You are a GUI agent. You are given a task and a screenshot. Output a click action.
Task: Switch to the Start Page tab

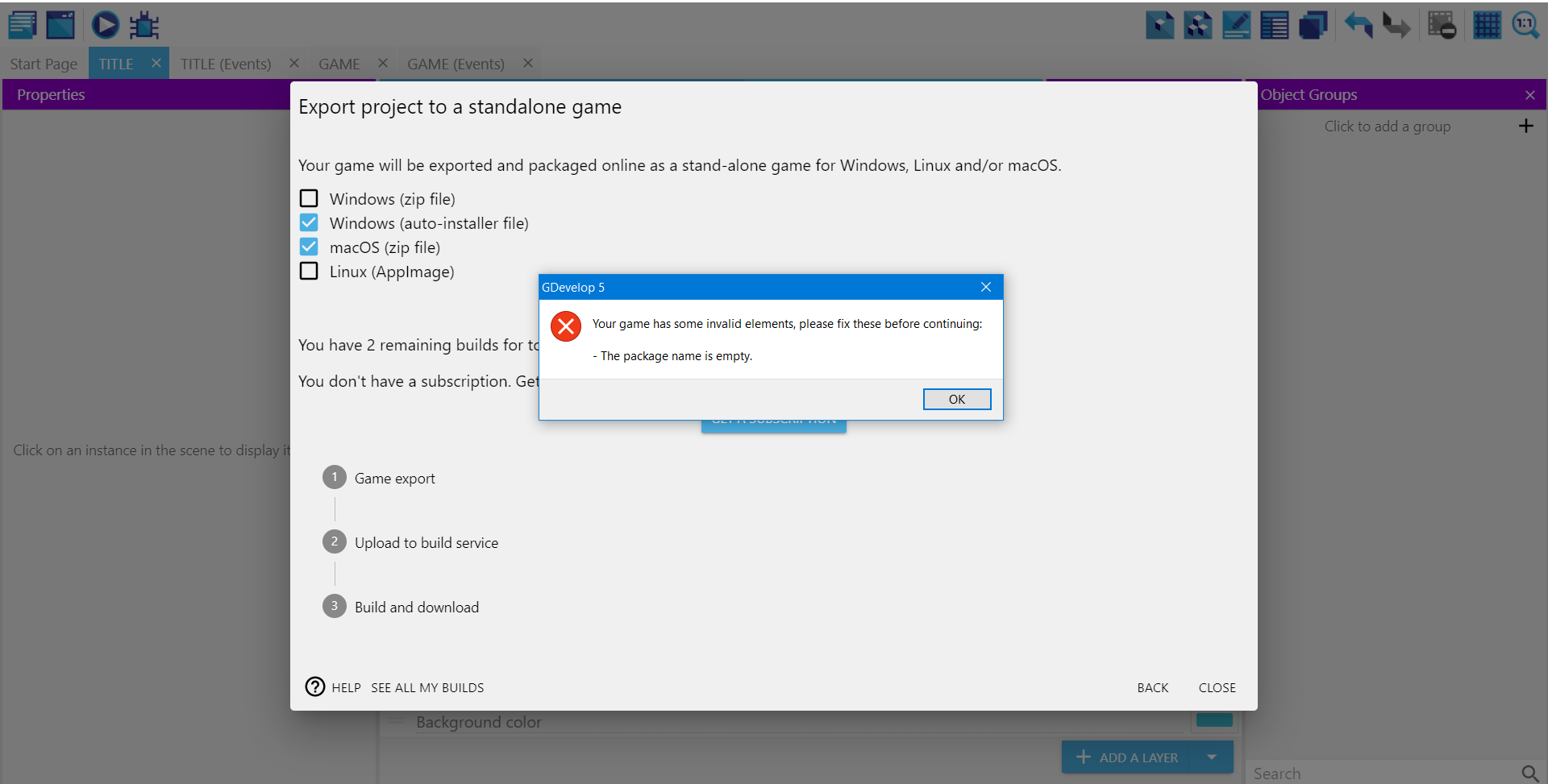44,64
